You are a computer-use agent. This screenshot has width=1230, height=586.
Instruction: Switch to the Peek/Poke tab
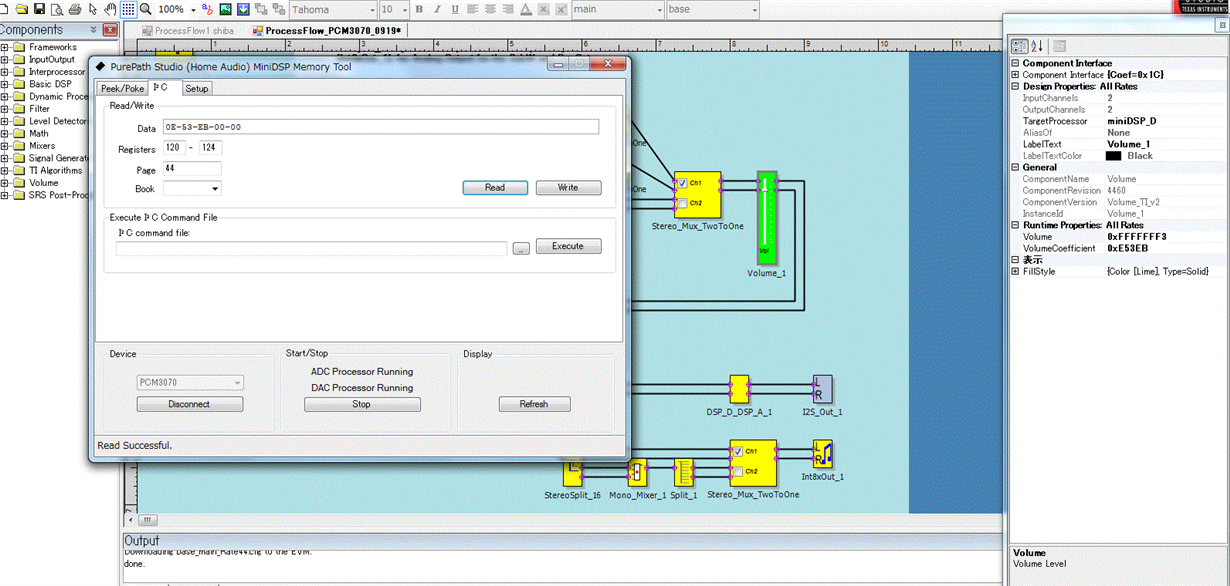pyautogui.click(x=123, y=88)
